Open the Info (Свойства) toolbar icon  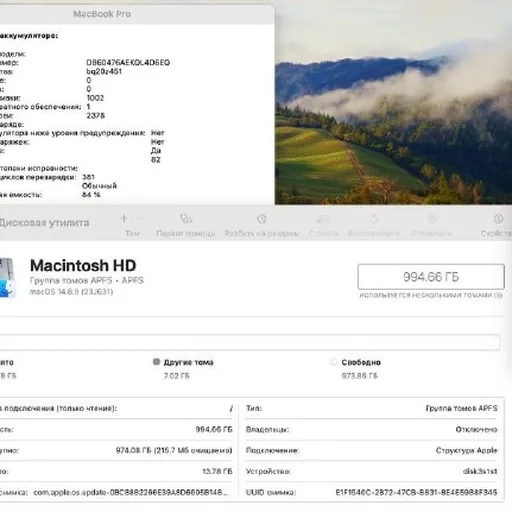[x=498, y=219]
